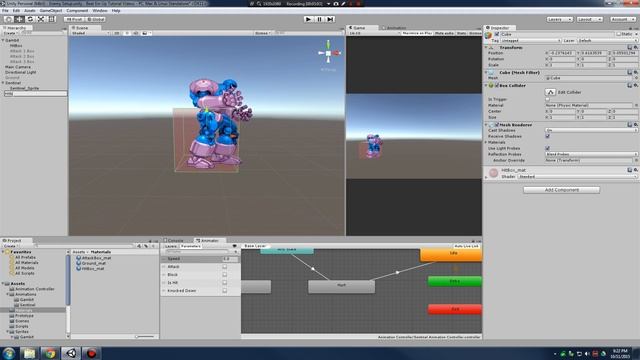Toggle Global/Local handle rotation
The width and height of the screenshot is (640, 360).
(x=96, y=19)
